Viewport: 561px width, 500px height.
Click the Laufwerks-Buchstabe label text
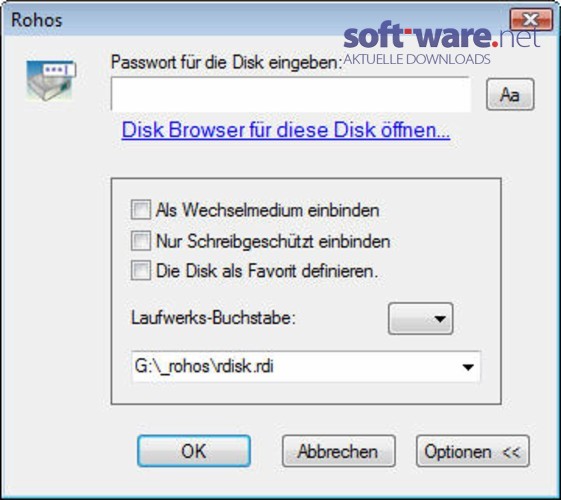click(214, 317)
